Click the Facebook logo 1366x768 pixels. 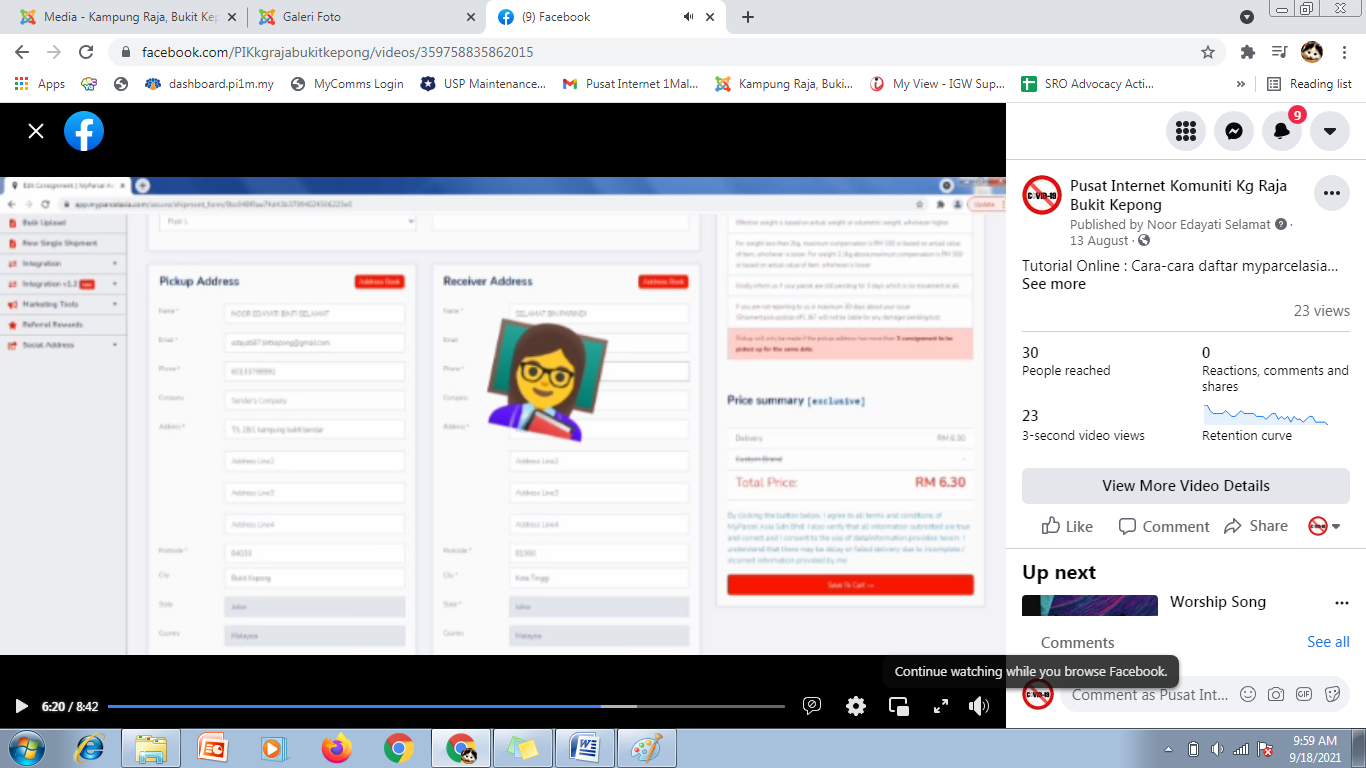tap(84, 131)
